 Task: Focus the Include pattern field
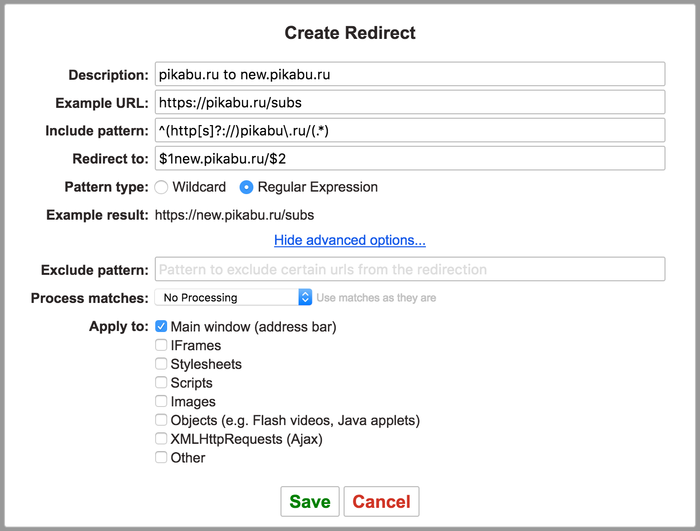click(410, 130)
